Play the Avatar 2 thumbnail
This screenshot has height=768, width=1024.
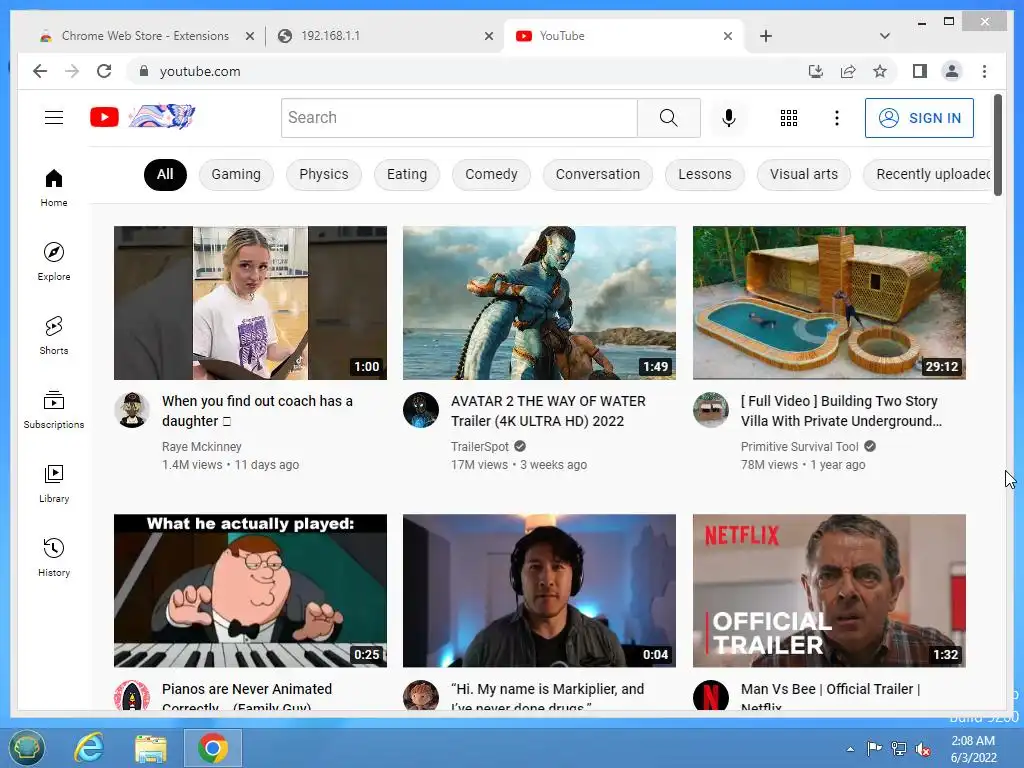[x=539, y=303]
